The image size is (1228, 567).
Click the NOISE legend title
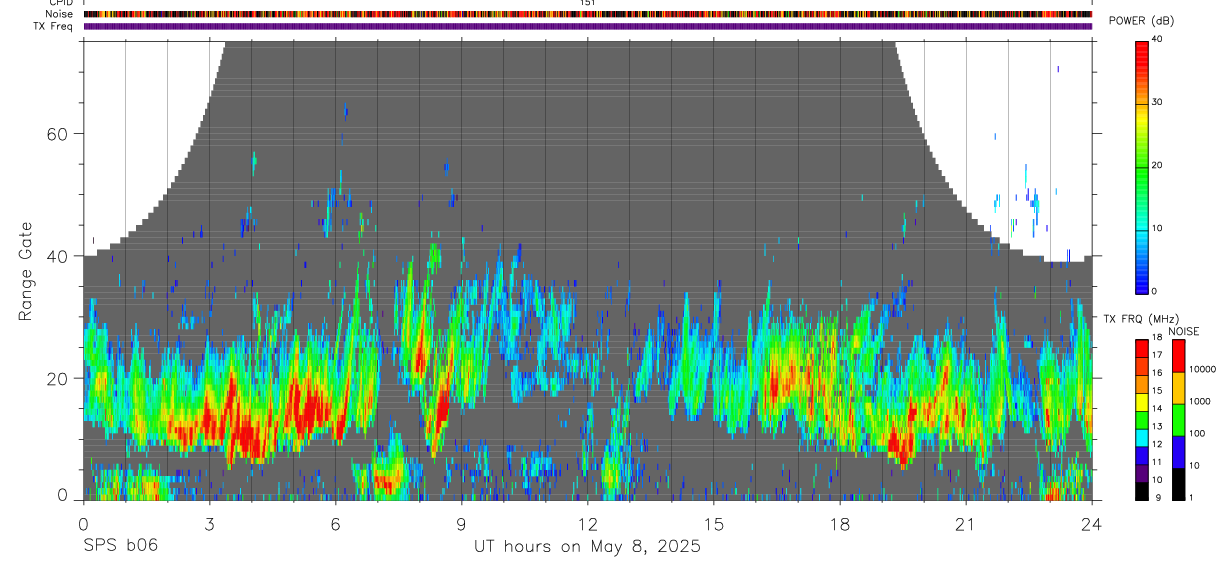tap(1184, 331)
